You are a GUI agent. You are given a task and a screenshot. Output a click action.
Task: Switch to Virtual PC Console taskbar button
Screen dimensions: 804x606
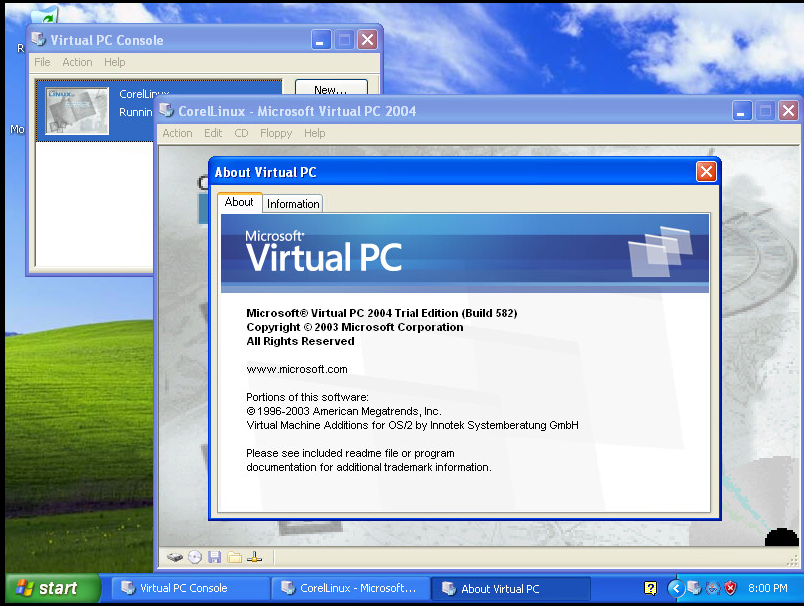(x=184, y=588)
